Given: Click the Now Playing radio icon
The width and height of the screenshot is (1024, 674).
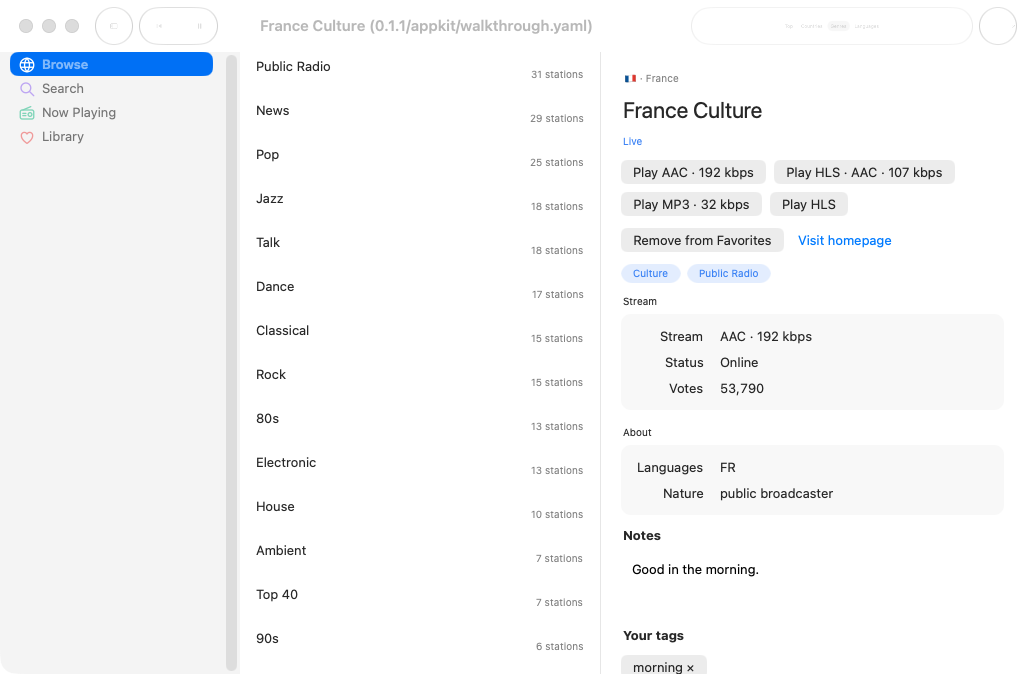Looking at the screenshot, I should 27,113.
